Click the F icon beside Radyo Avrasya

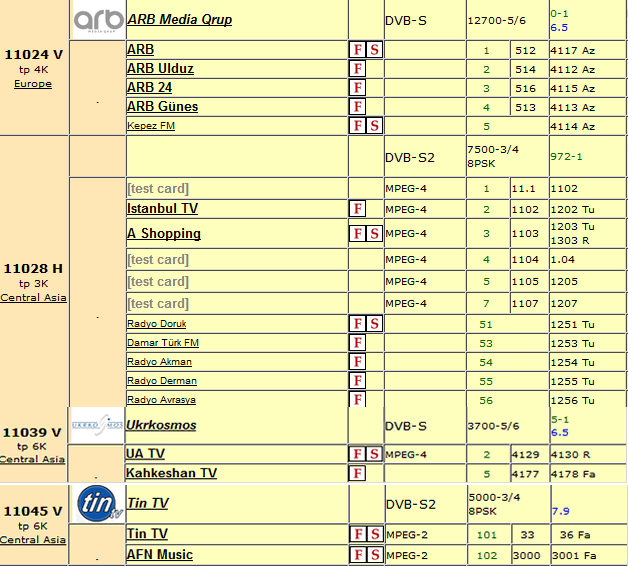357,399
